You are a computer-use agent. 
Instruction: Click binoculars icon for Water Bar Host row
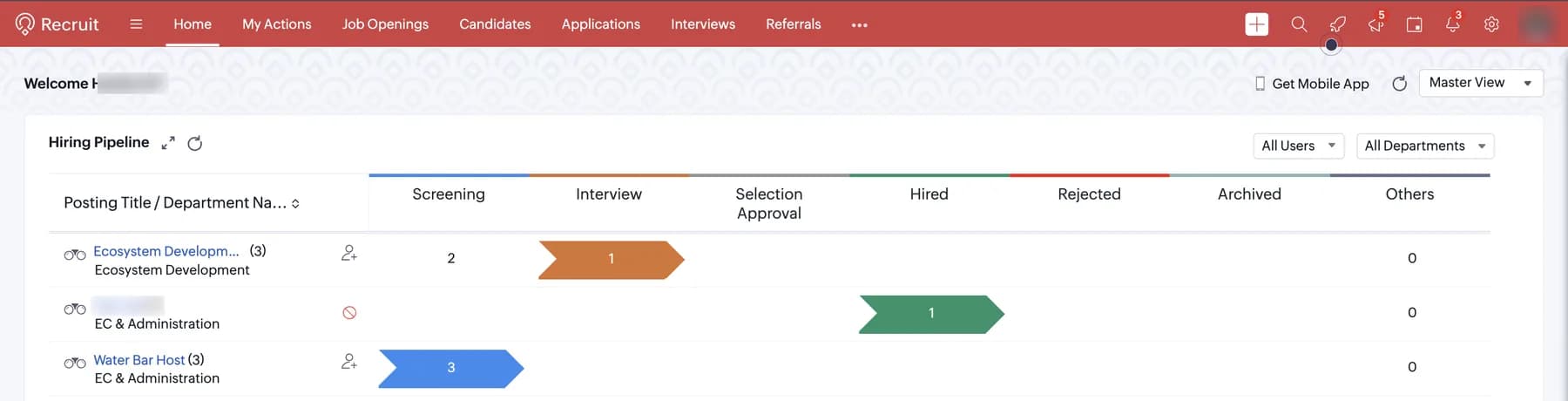tap(75, 363)
